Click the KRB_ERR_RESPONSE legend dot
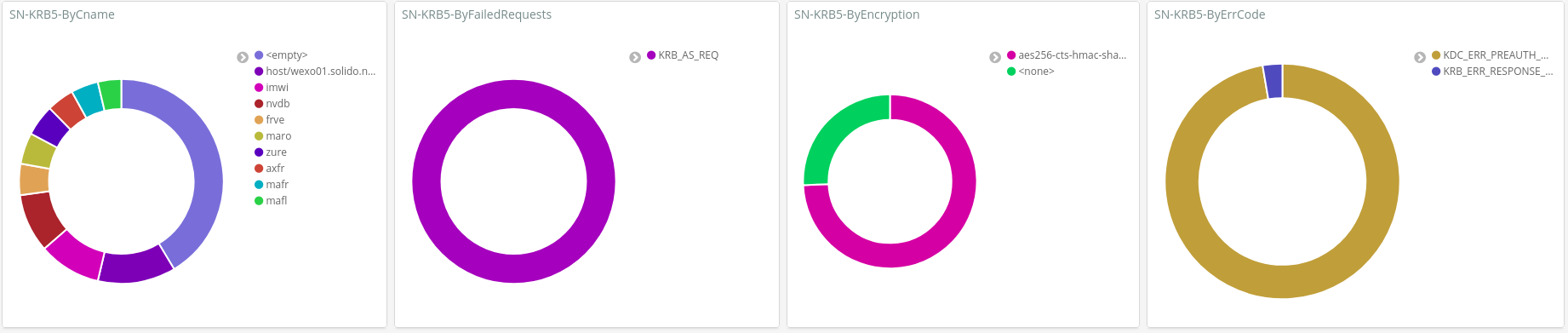The width and height of the screenshot is (1568, 333). [x=1436, y=72]
